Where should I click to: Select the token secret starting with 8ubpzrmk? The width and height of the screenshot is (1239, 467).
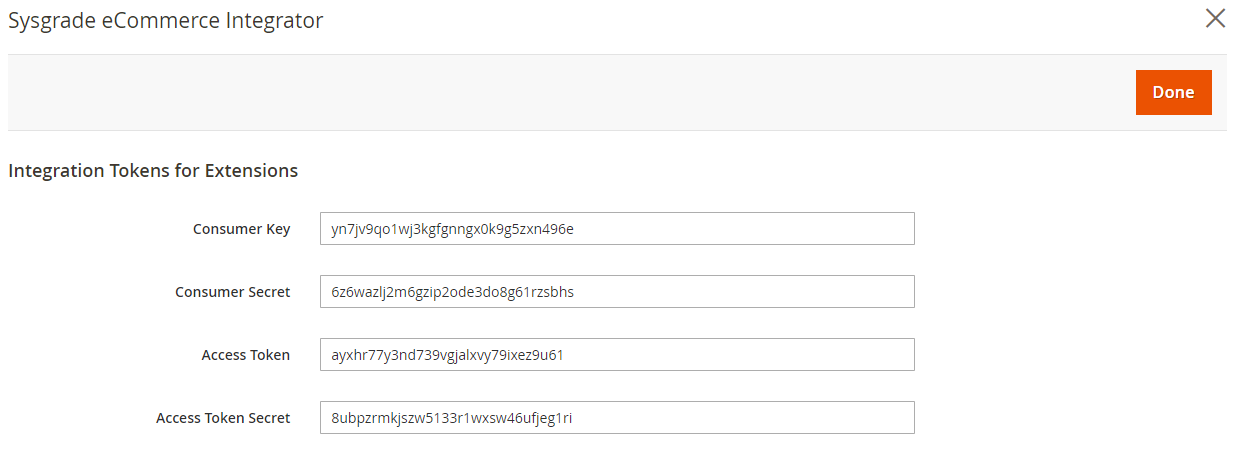point(451,418)
